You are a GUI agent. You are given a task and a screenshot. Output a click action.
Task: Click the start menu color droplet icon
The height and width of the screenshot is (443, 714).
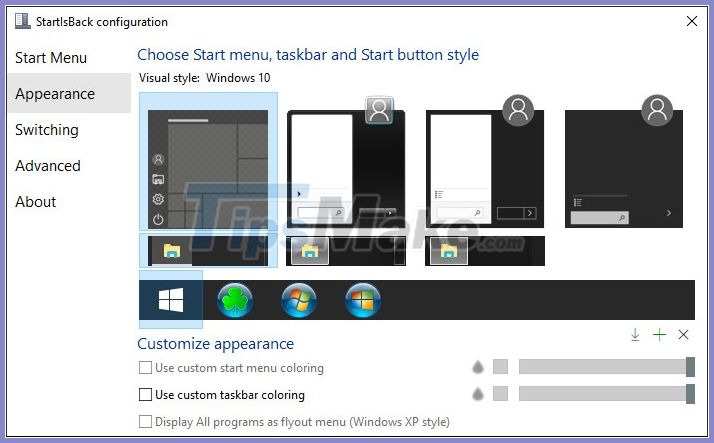478,367
